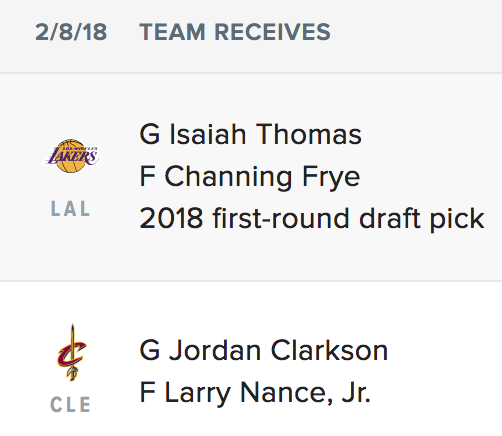Image resolution: width=502 pixels, height=436 pixels.
Task: Click the 2/8/18 trade date
Action: pyautogui.click(x=71, y=32)
